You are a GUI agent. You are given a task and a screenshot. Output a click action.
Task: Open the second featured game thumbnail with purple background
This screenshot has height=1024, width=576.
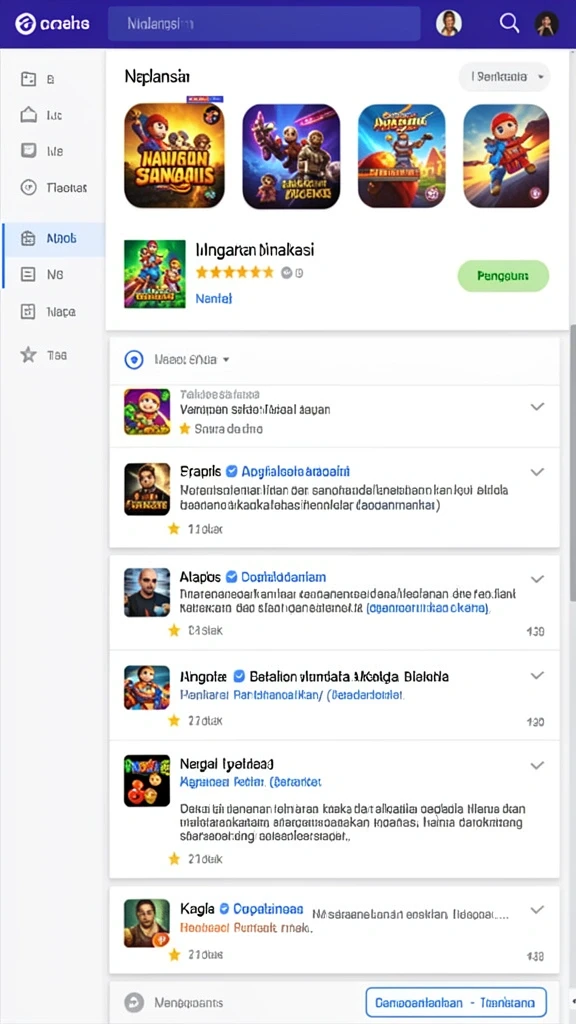[x=291, y=155]
